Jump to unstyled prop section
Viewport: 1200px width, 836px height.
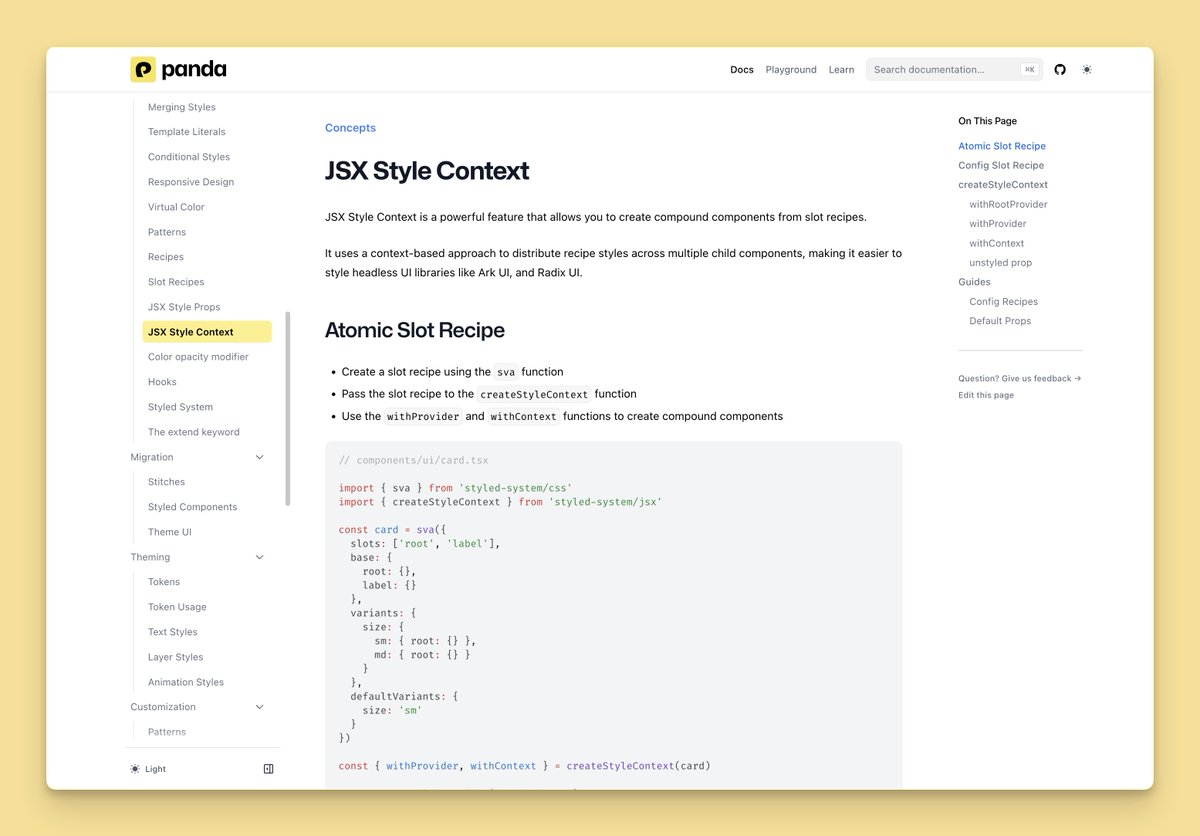(x=1001, y=263)
